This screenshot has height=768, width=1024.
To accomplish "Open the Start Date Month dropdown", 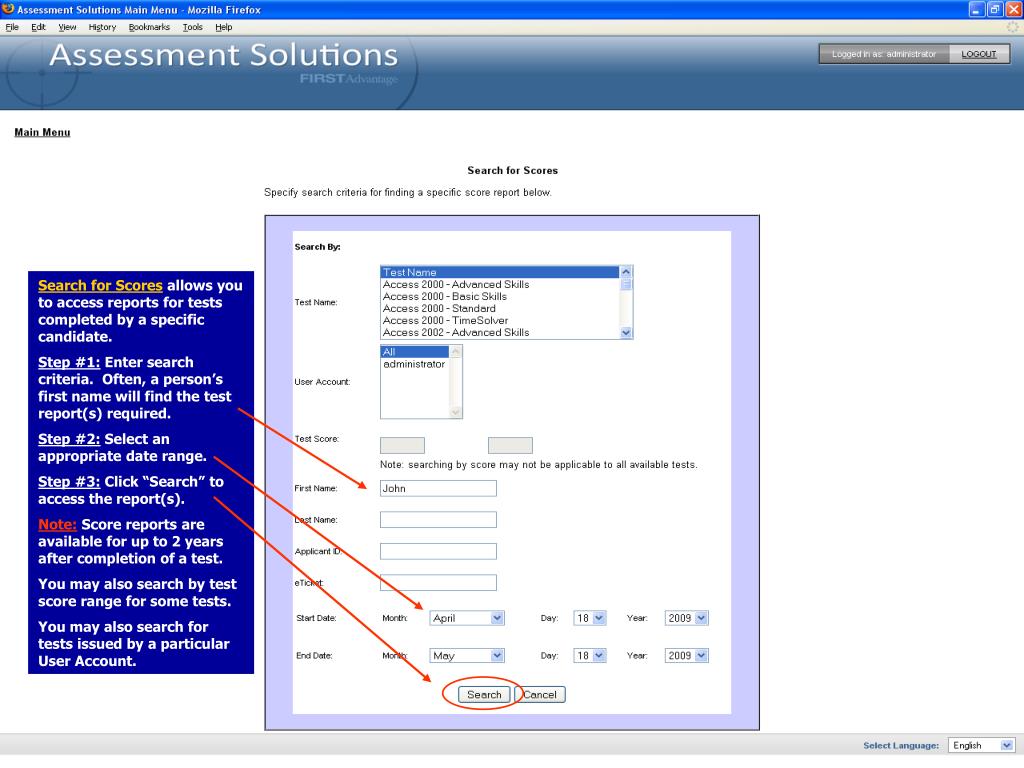I will tap(467, 618).
